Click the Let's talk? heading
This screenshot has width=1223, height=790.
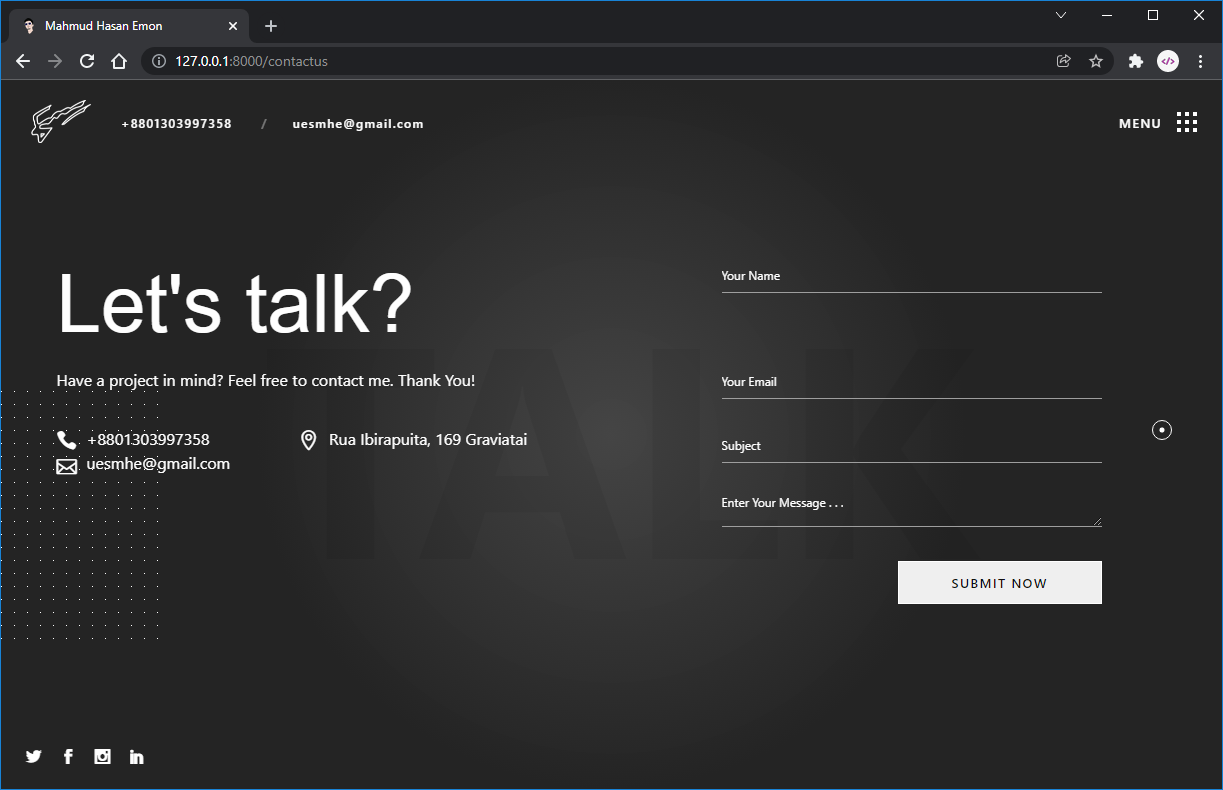235,303
